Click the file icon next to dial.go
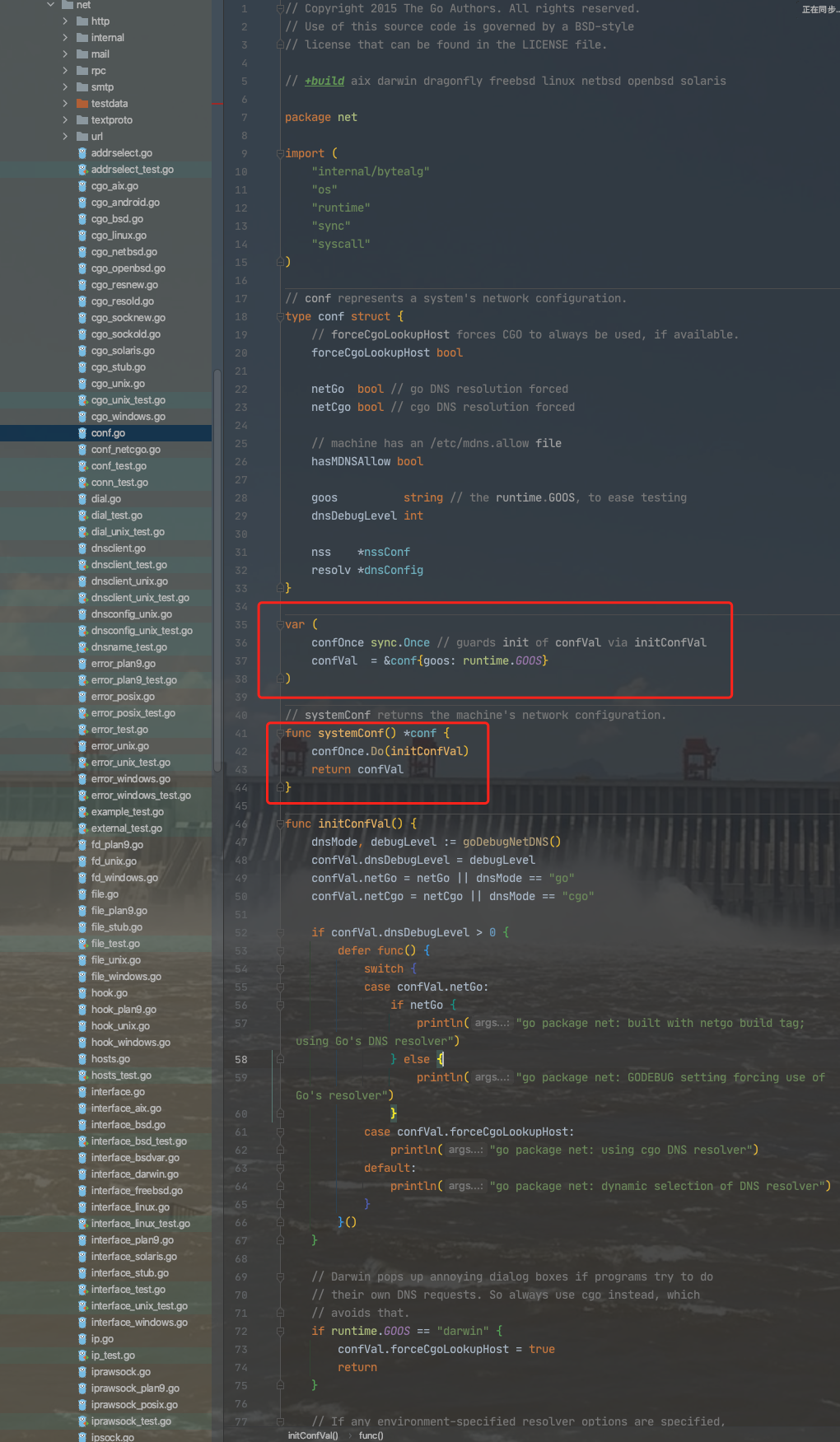840x1442 pixels. 82,499
